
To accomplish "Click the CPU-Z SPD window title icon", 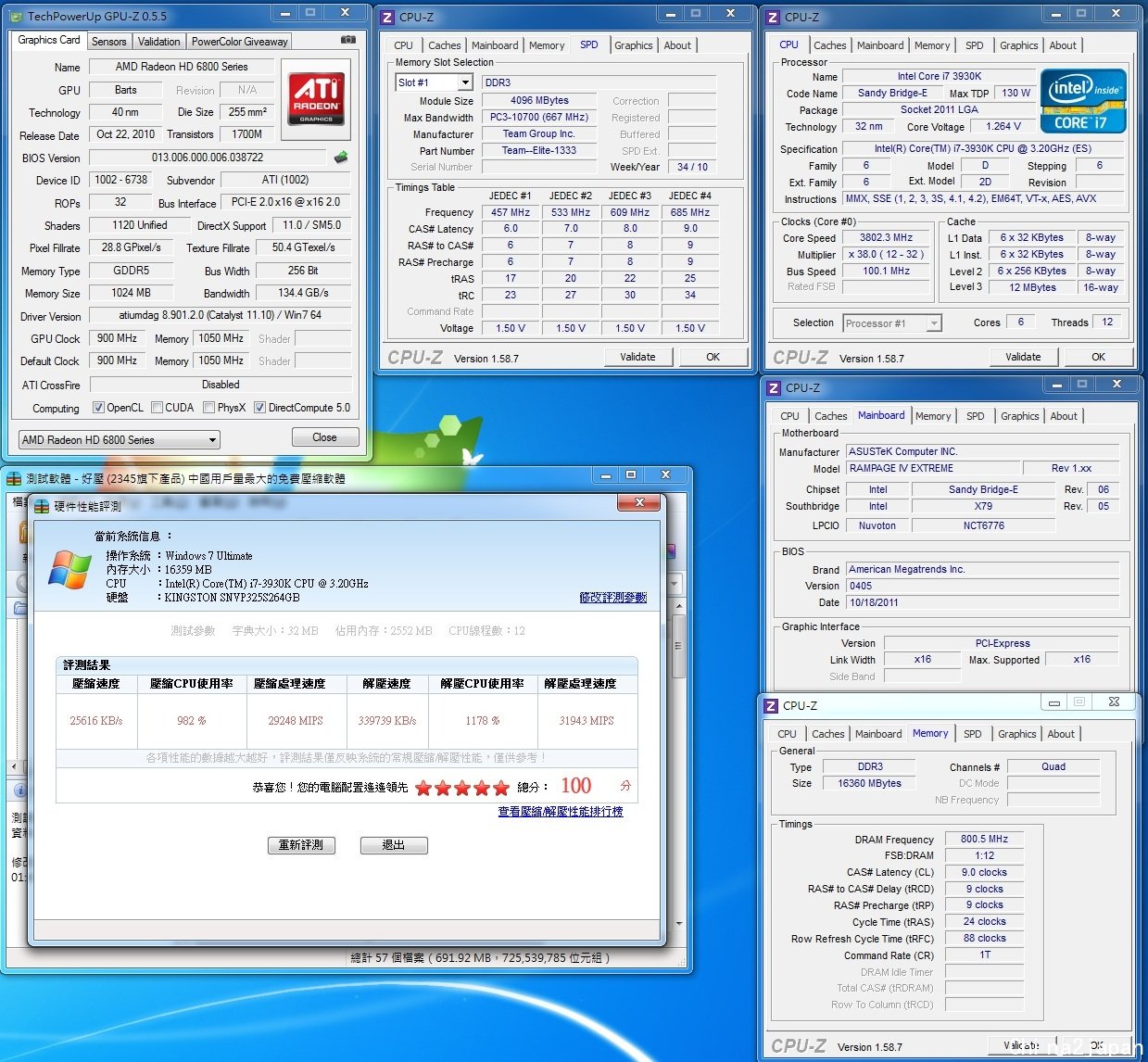I will pos(388,17).
